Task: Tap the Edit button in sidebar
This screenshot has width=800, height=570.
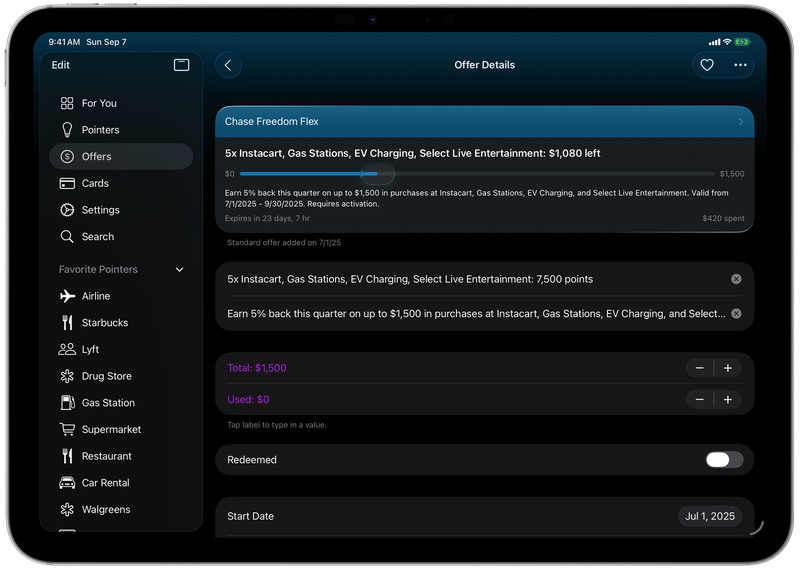Action: tap(60, 65)
